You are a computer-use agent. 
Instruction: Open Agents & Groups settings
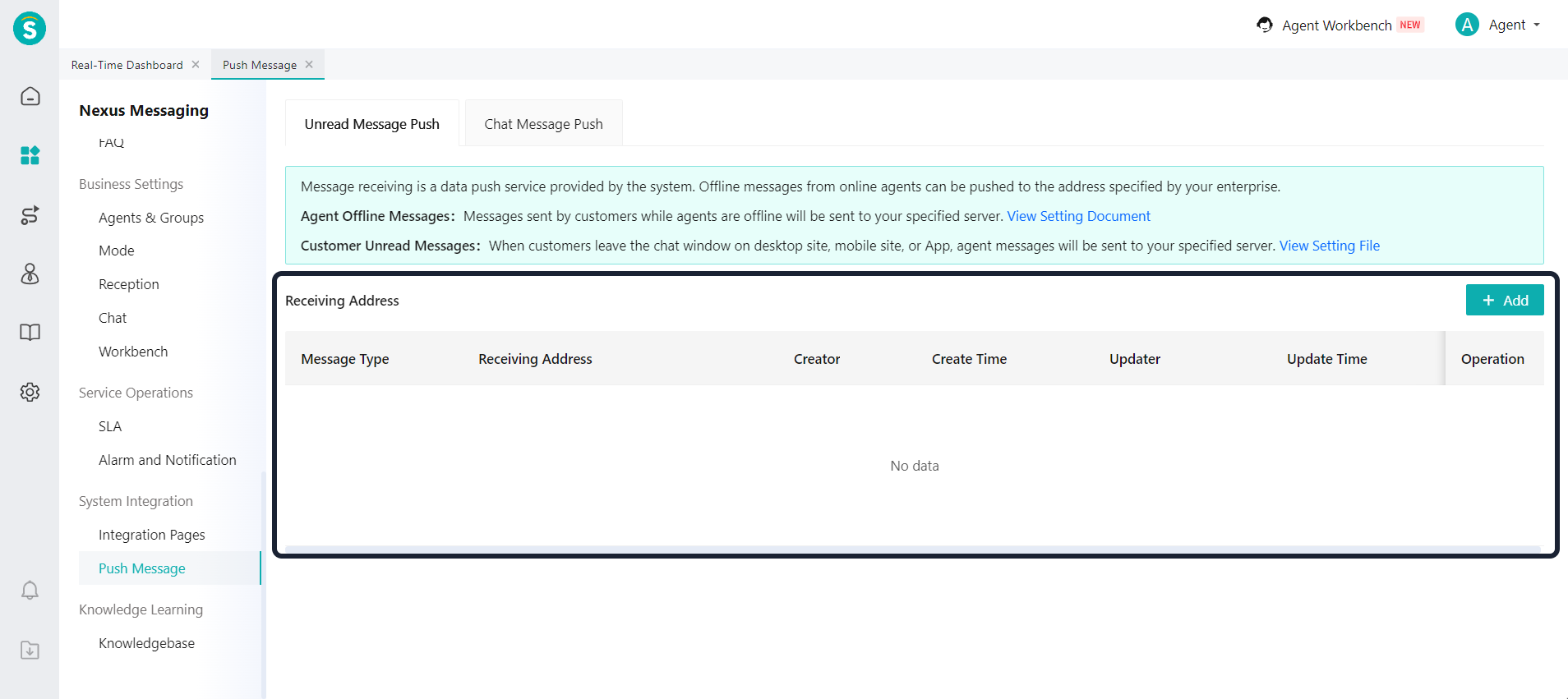pyautogui.click(x=151, y=218)
